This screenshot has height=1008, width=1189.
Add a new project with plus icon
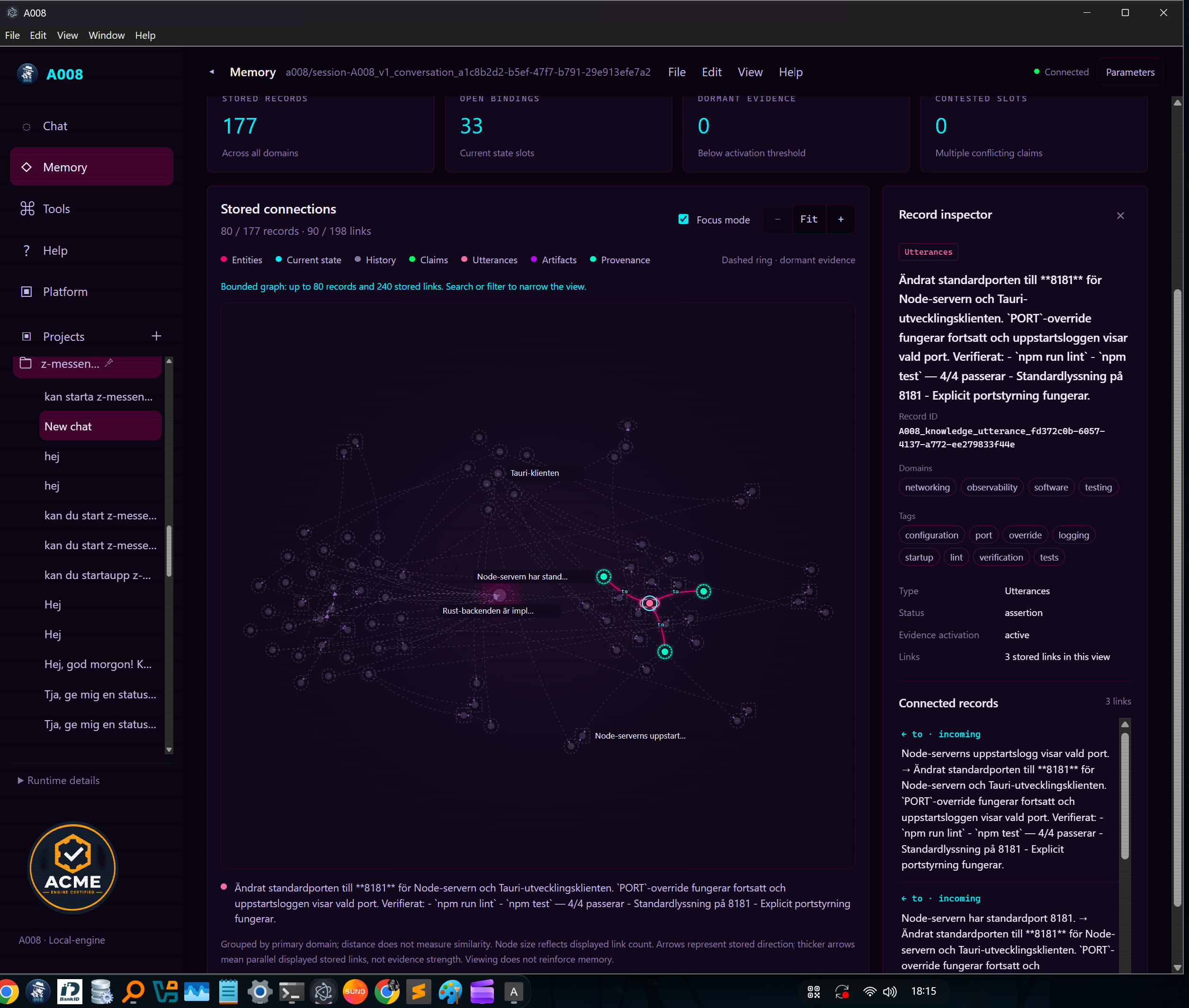coord(156,336)
